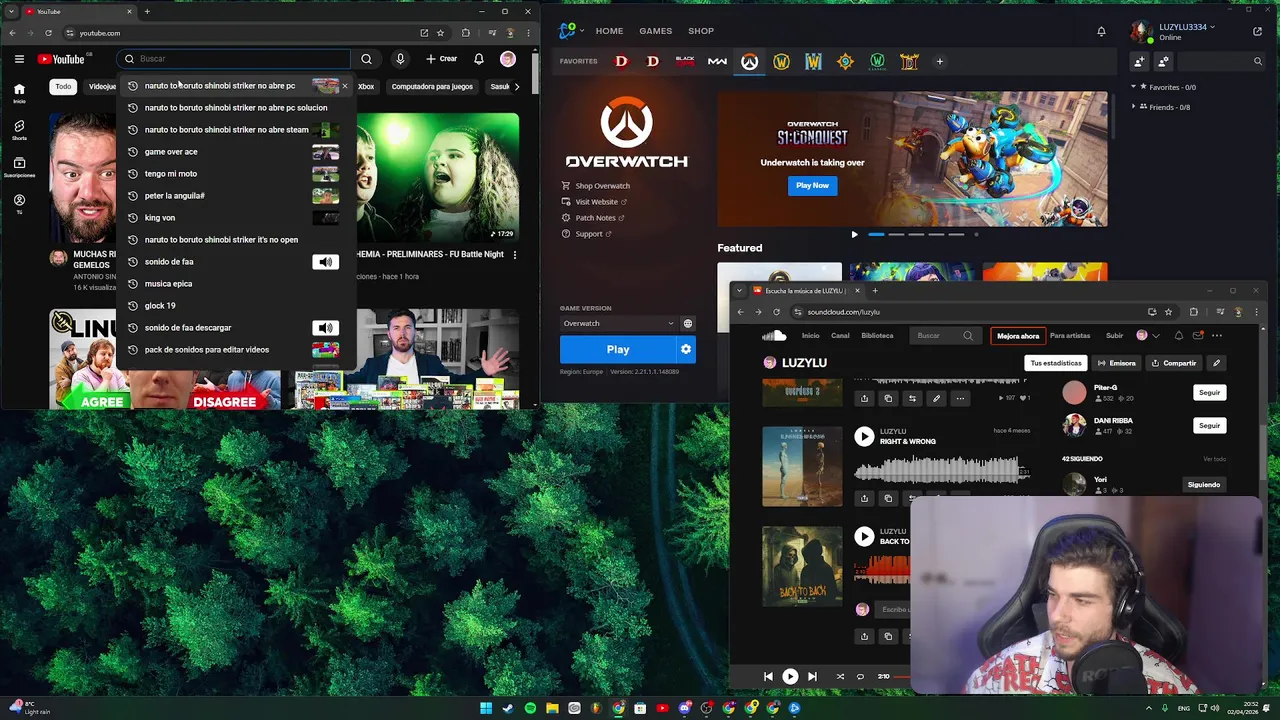
Task: Open the GAMES tab in Battle.net
Action: point(656,31)
